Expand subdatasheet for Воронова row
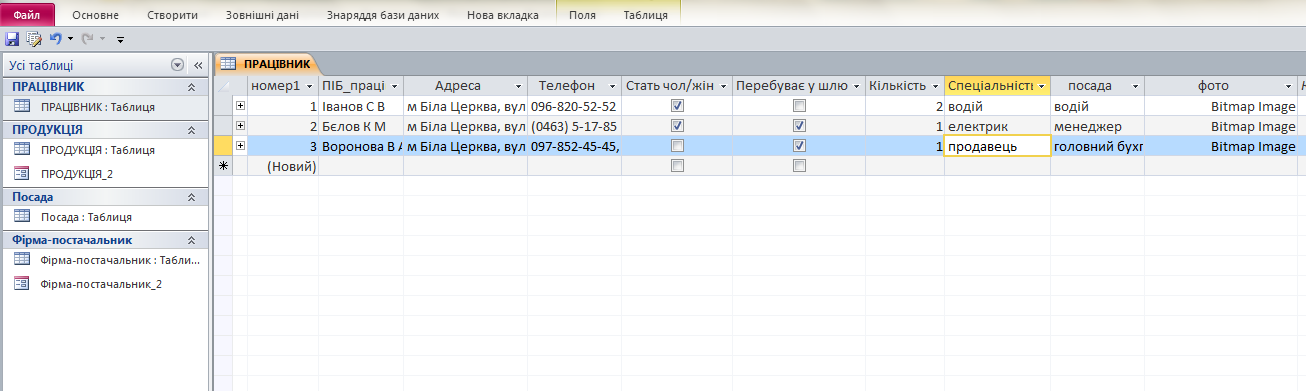This screenshot has width=1306, height=391. coord(240,146)
